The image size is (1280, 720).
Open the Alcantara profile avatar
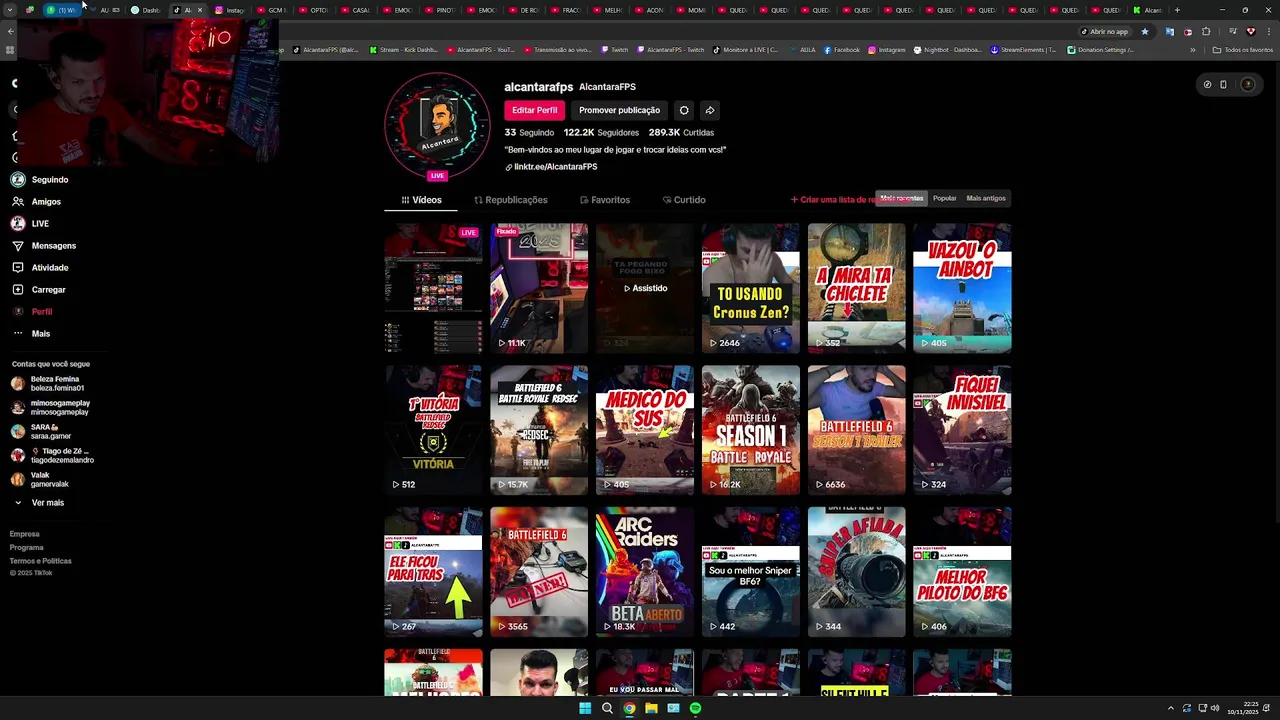(x=437, y=124)
